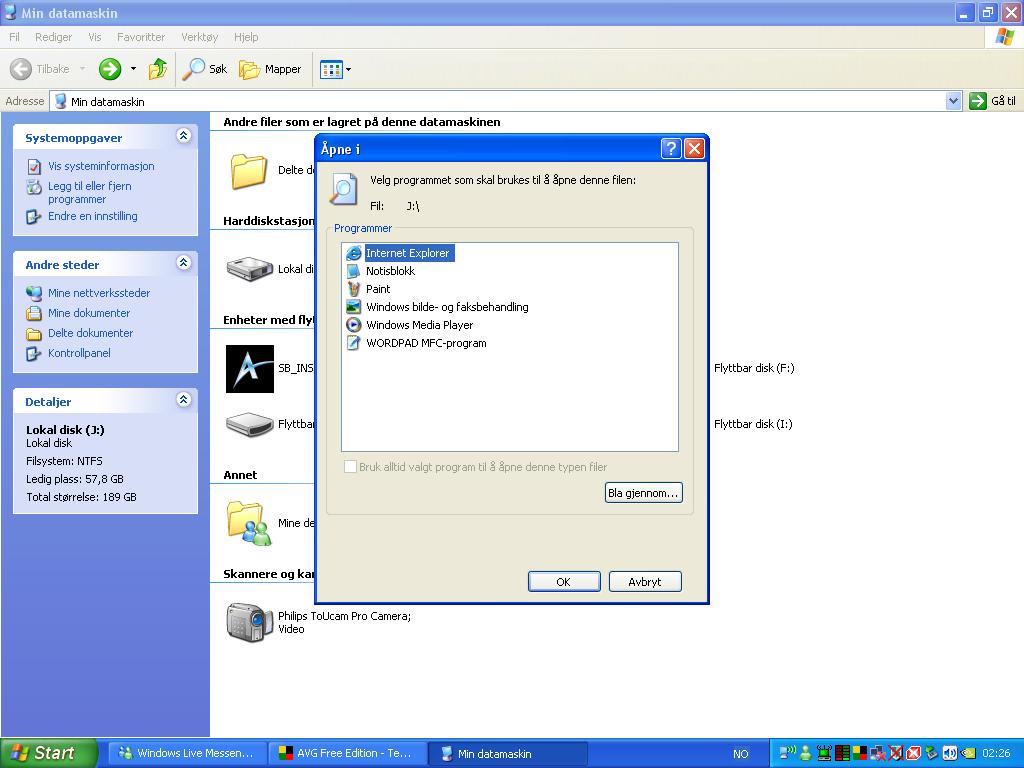Image resolution: width=1024 pixels, height=768 pixels.
Task: Click the NO language indicator
Action: (741, 754)
